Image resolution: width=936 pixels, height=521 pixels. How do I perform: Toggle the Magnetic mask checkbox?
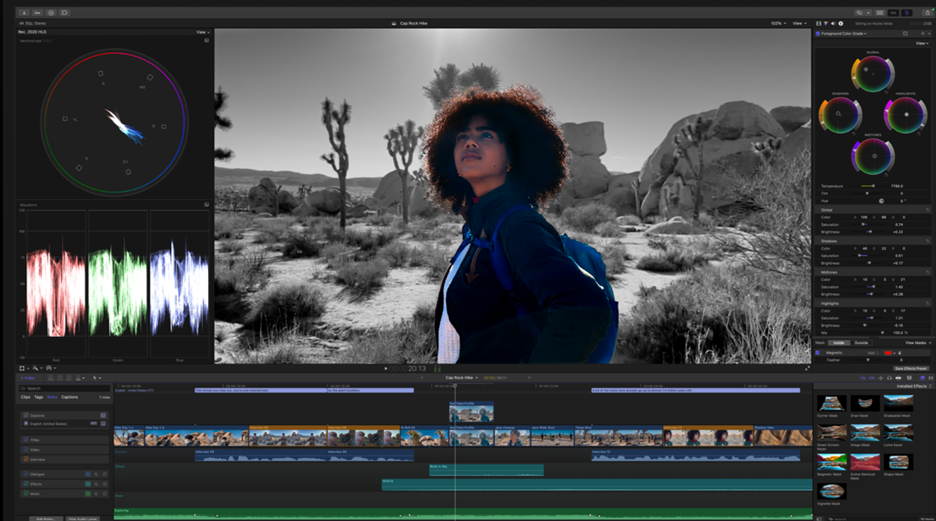pyautogui.click(x=817, y=353)
